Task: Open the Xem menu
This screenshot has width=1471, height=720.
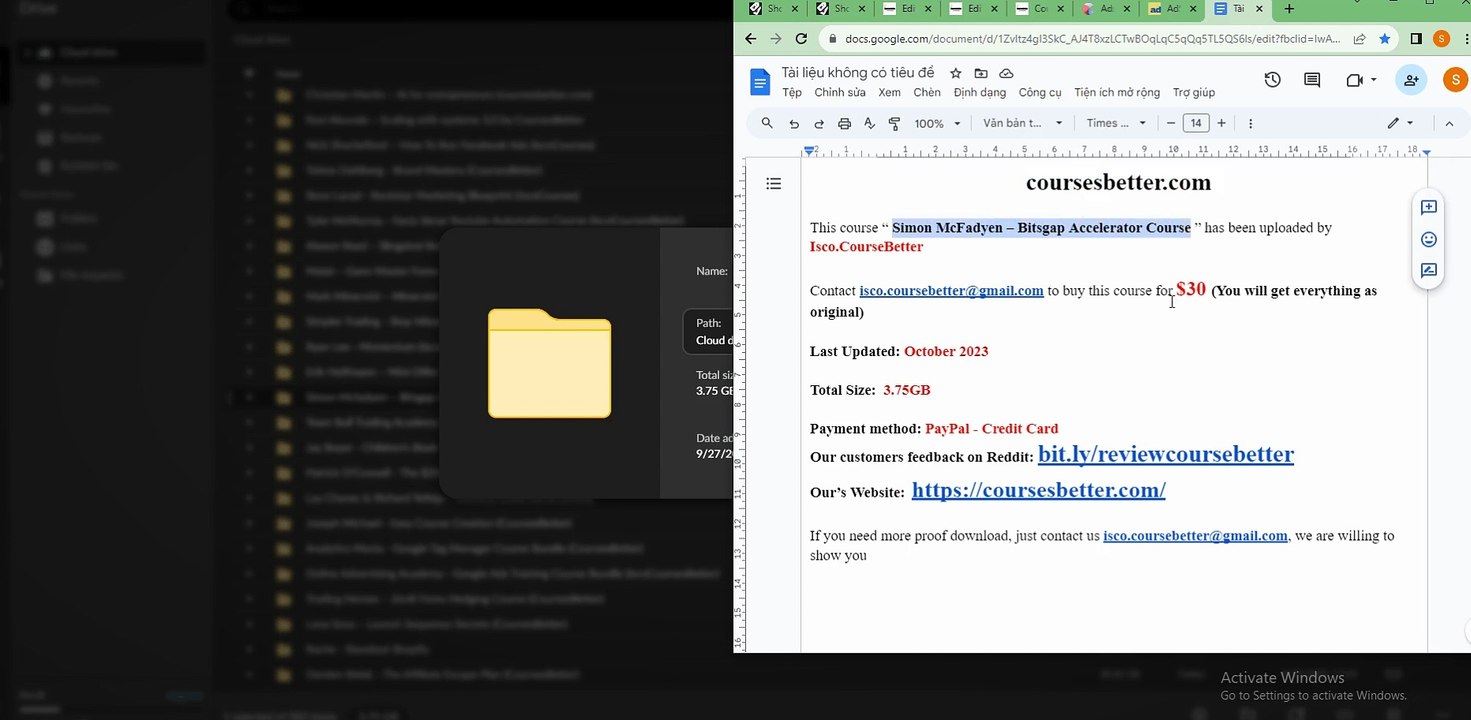Action: 889,92
